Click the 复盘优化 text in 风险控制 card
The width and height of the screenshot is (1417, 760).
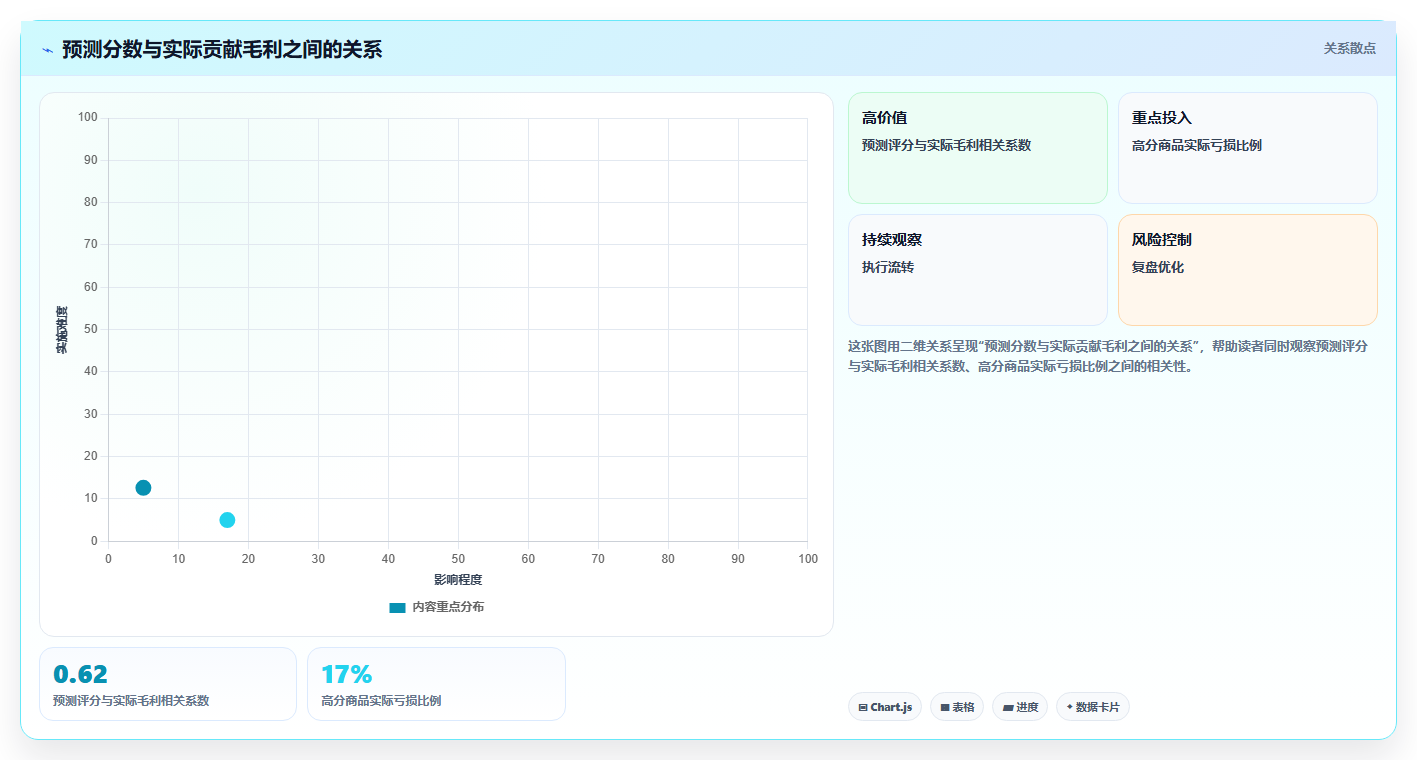click(1158, 267)
